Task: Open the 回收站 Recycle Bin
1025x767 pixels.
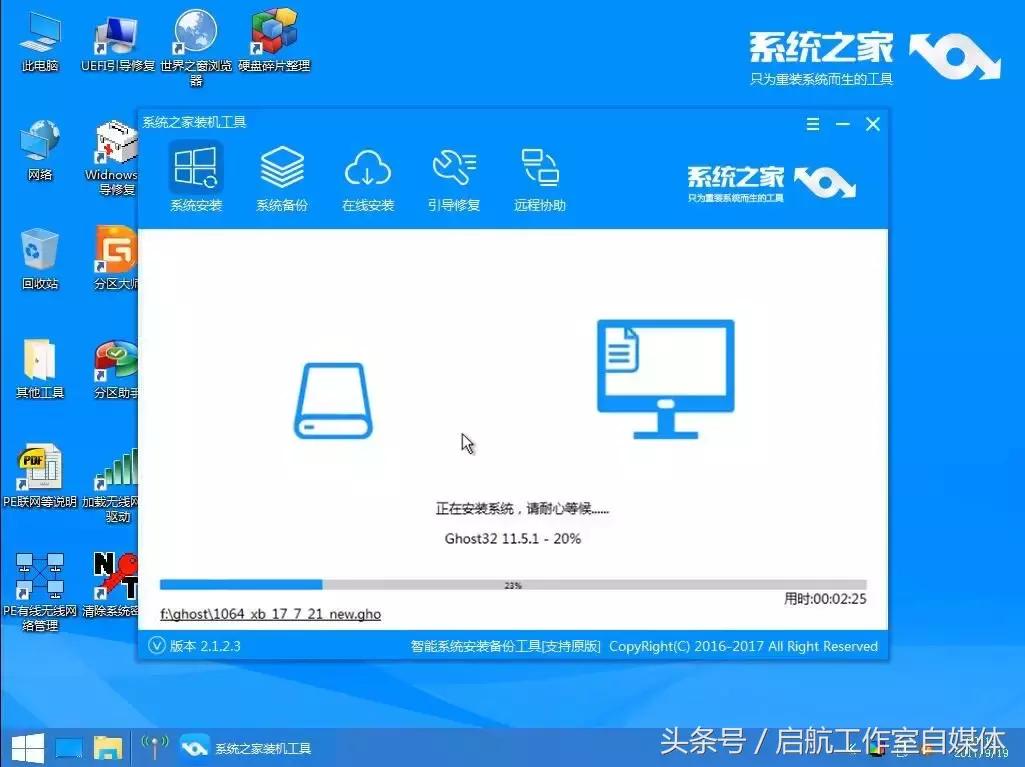Action: tap(38, 255)
